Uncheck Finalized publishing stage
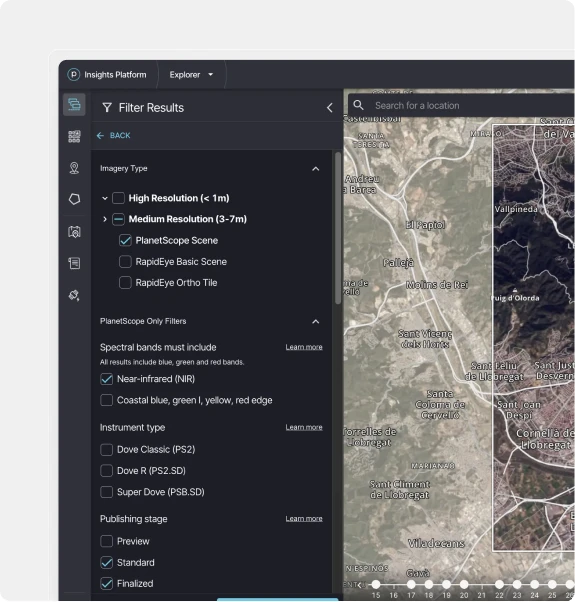Screen dimensions: 575x602 106,584
